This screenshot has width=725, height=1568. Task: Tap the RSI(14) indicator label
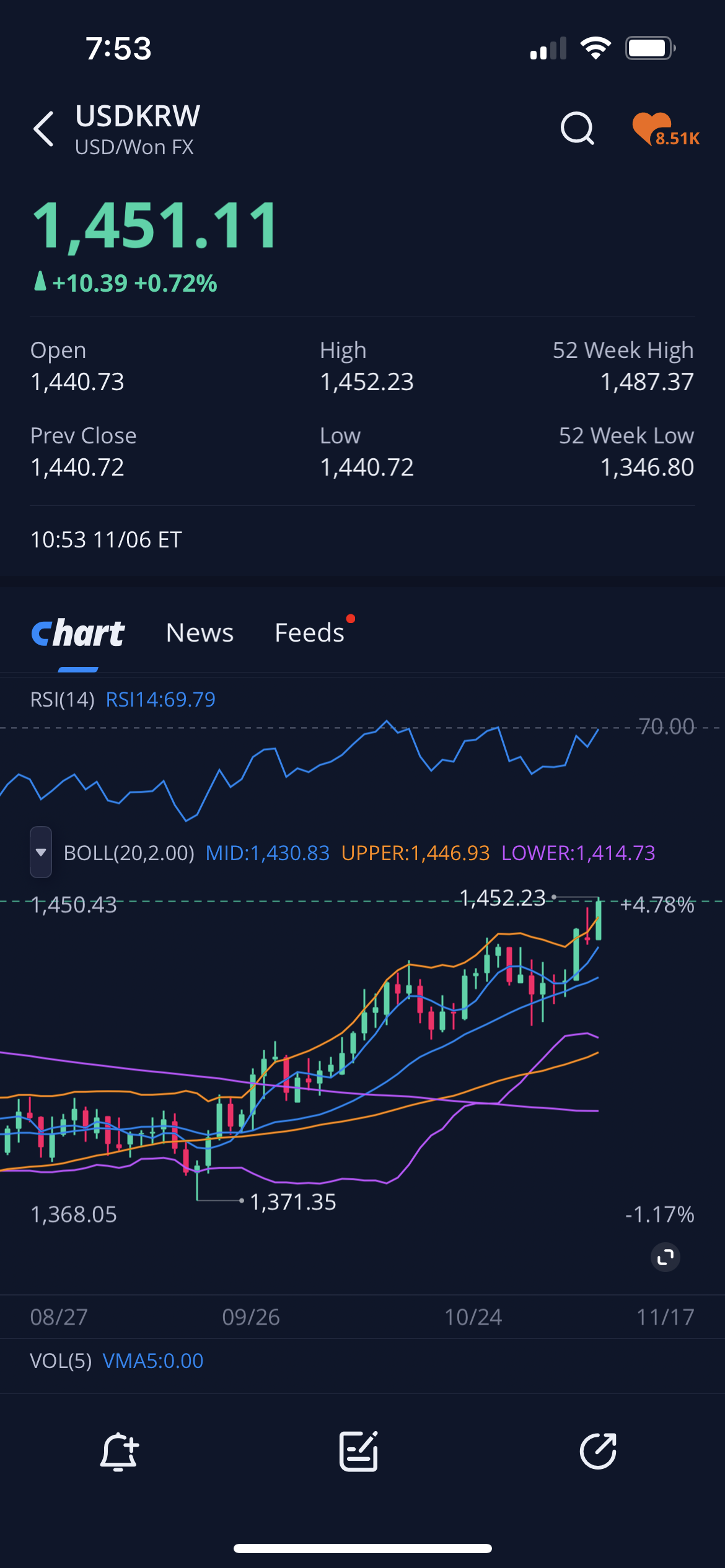tap(62, 700)
